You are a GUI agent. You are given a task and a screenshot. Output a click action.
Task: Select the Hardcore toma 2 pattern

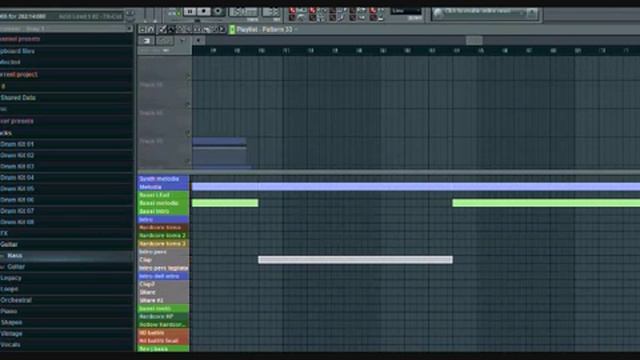pos(163,236)
